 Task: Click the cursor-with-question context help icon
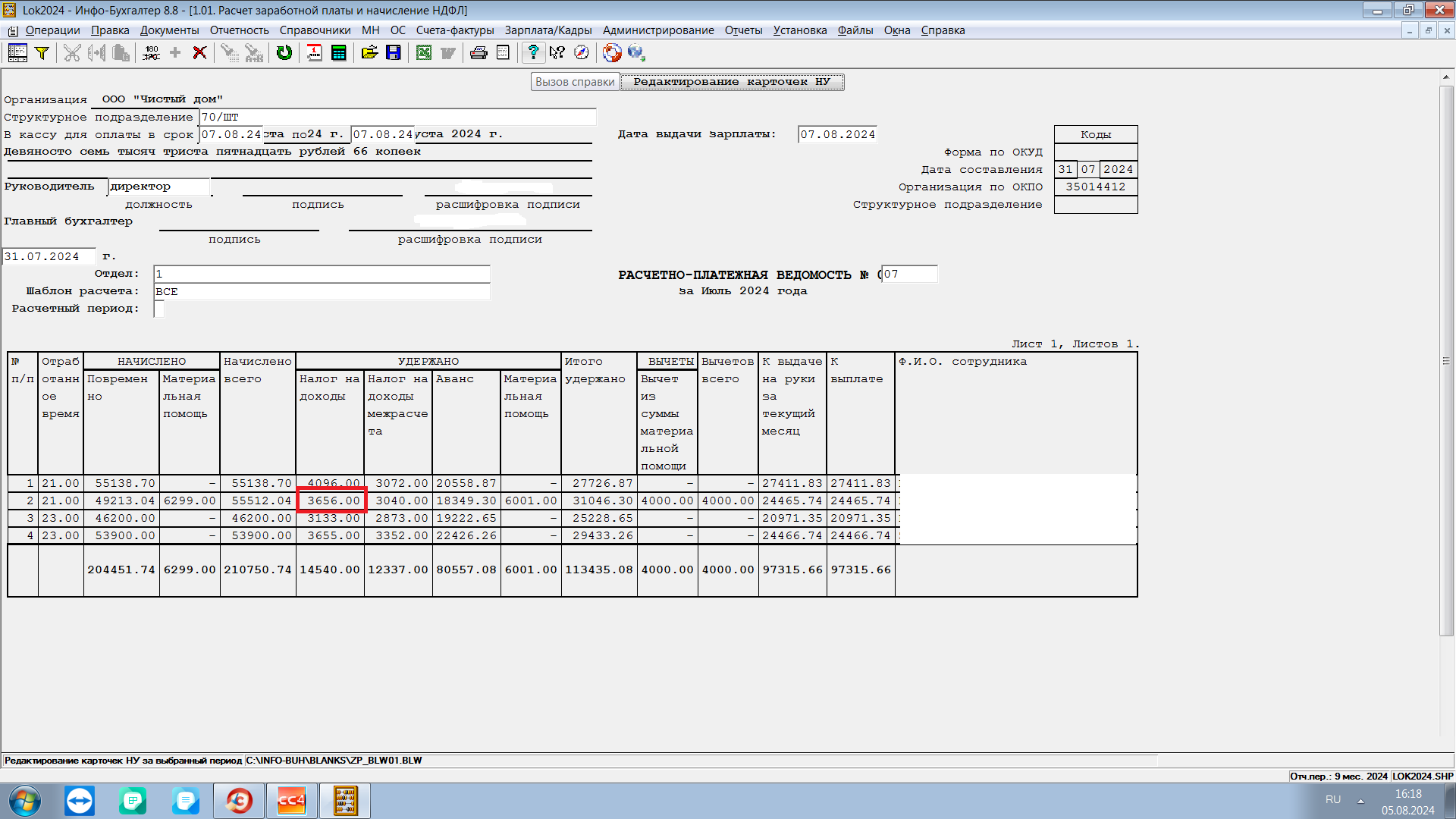tap(557, 52)
